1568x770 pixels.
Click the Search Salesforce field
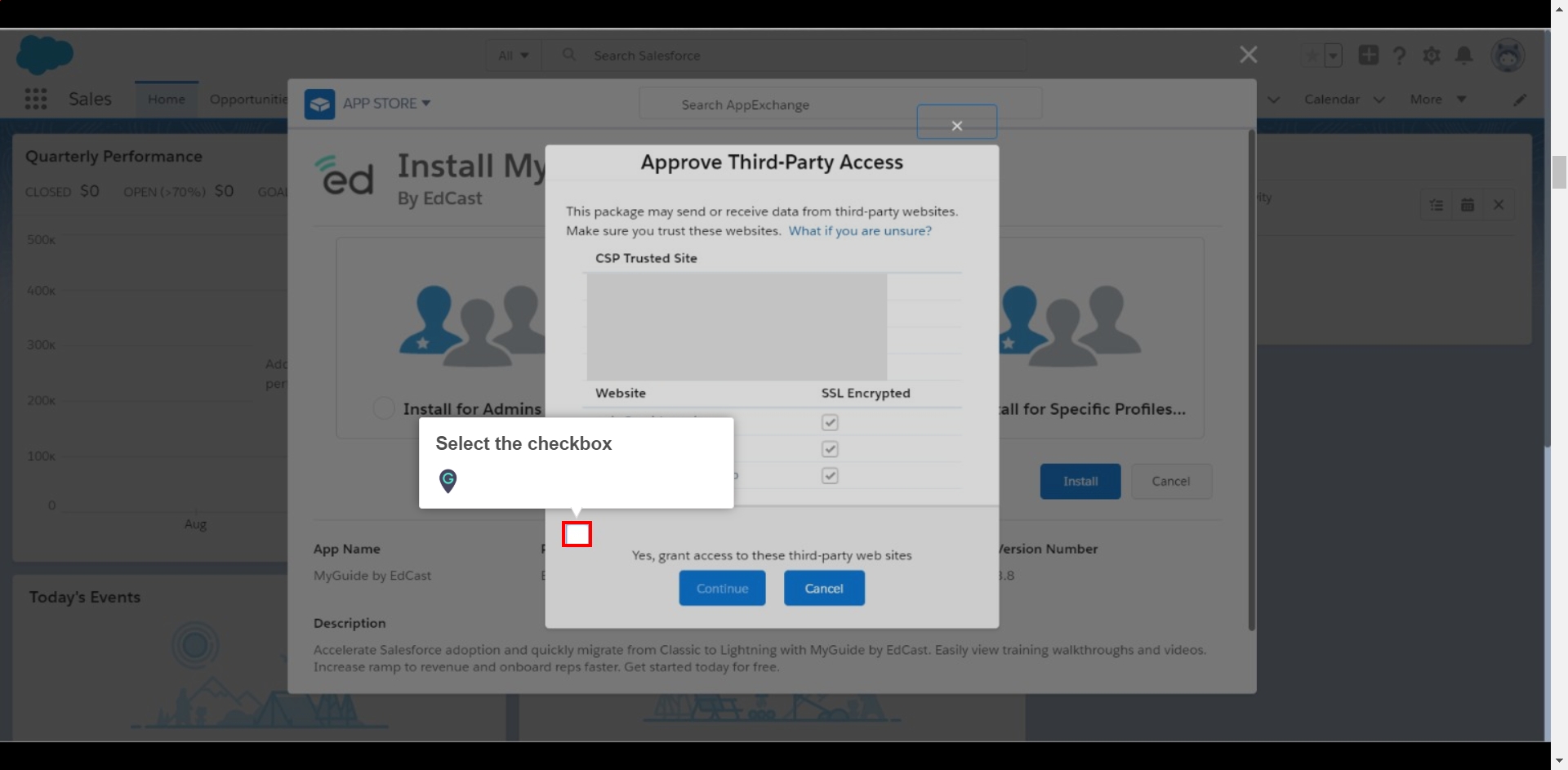point(784,56)
